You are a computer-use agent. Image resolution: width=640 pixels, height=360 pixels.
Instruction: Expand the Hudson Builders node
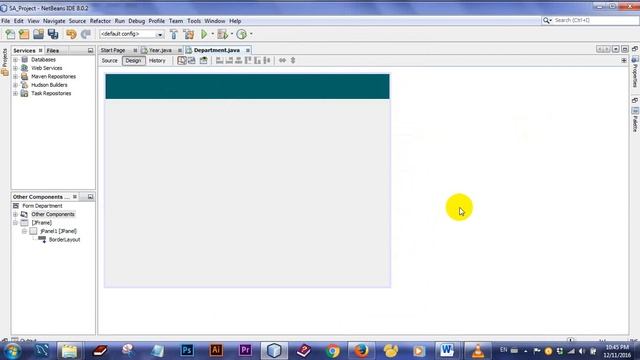click(16, 85)
